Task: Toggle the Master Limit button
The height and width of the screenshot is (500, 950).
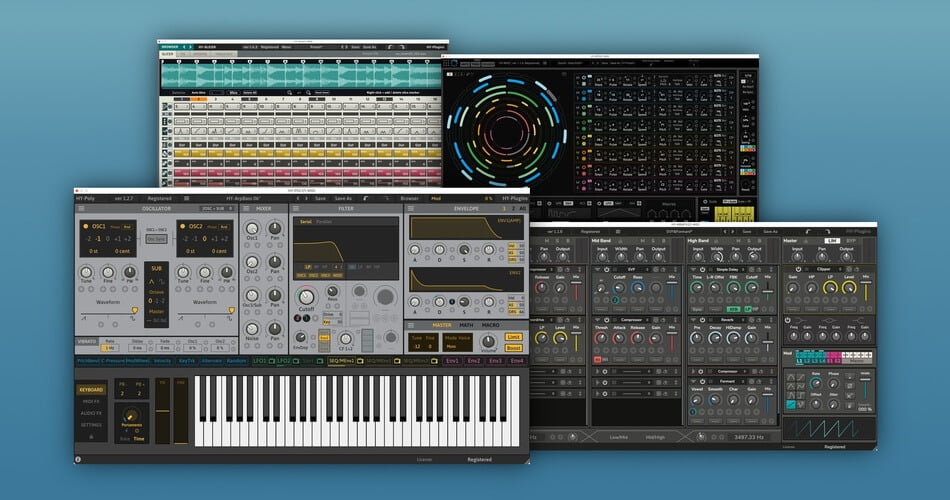Action: 513,337
